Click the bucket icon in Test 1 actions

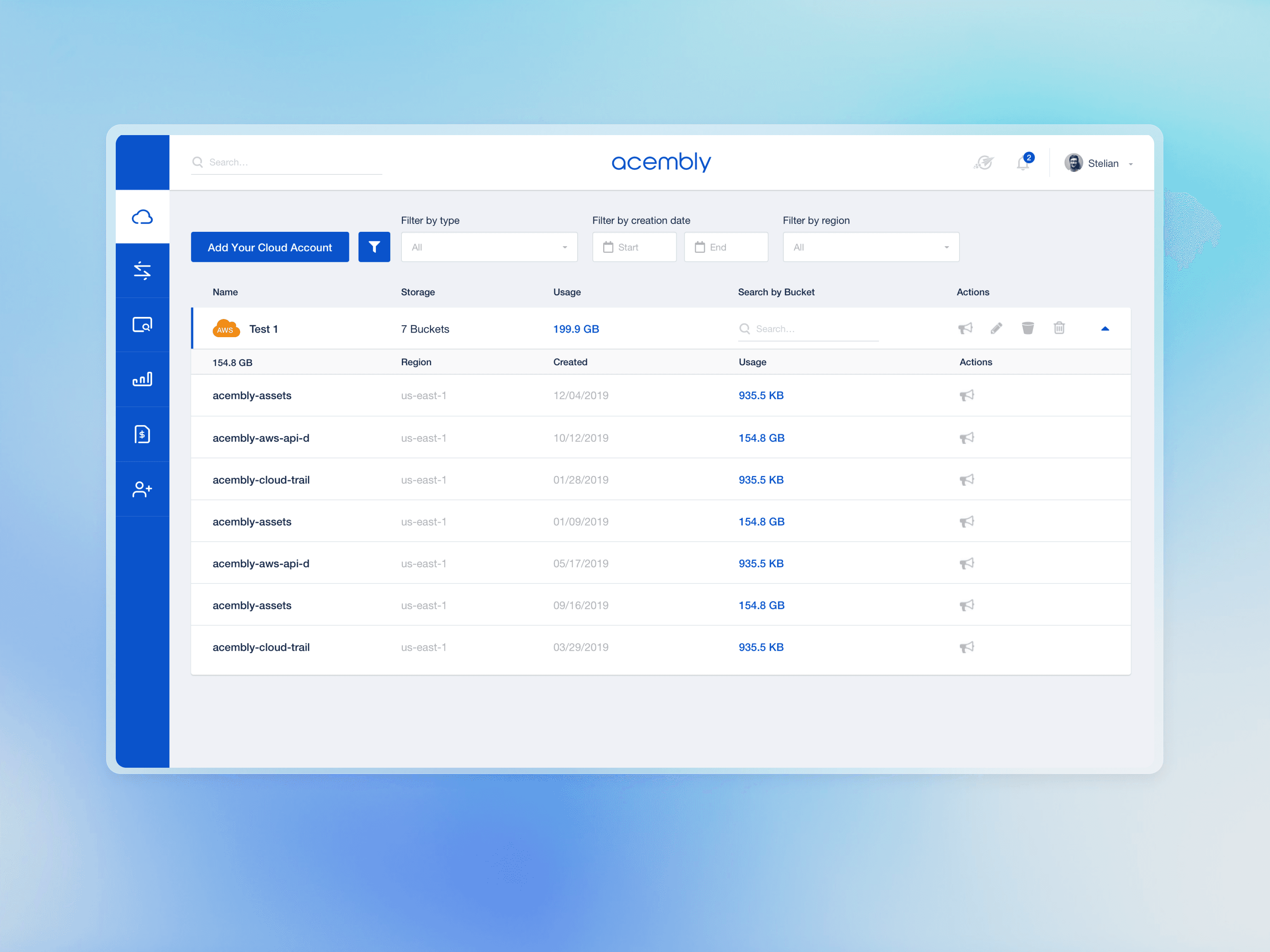(x=1028, y=328)
